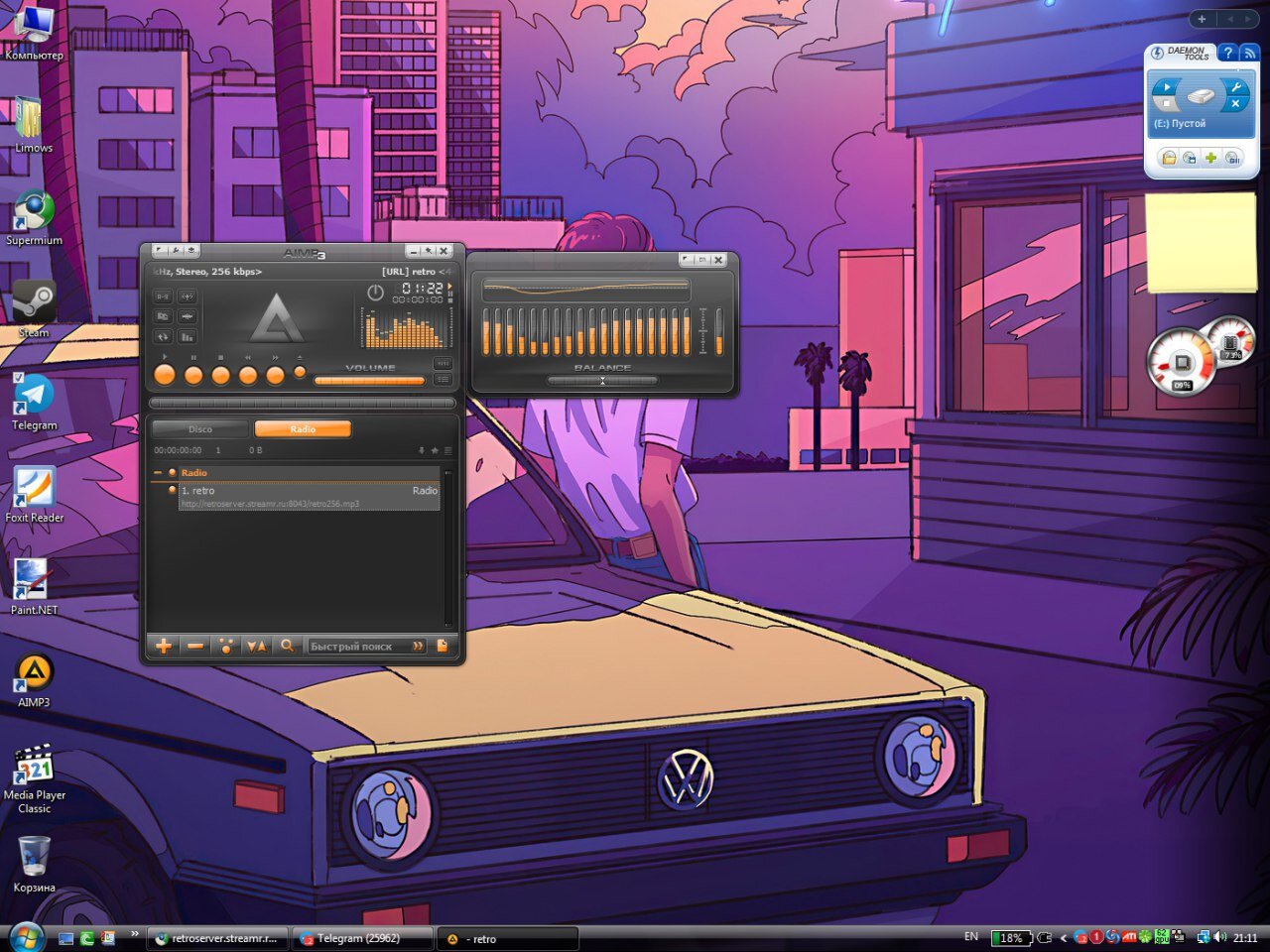Click the plus icon to add tracks to playlist
Viewport: 1270px width, 952px height.
tap(164, 646)
